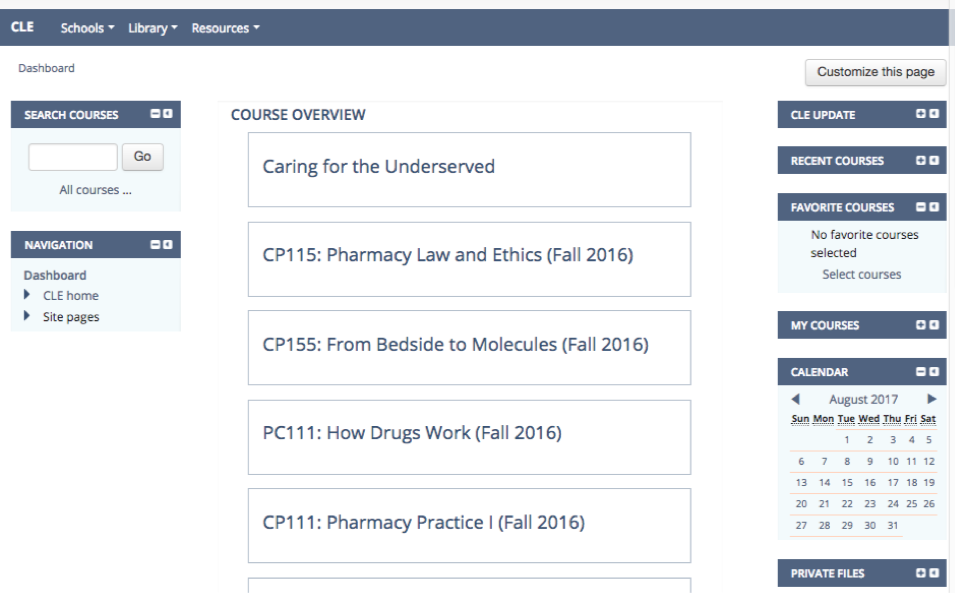
Task: Dock the Recent Courses block
Action: (934, 160)
